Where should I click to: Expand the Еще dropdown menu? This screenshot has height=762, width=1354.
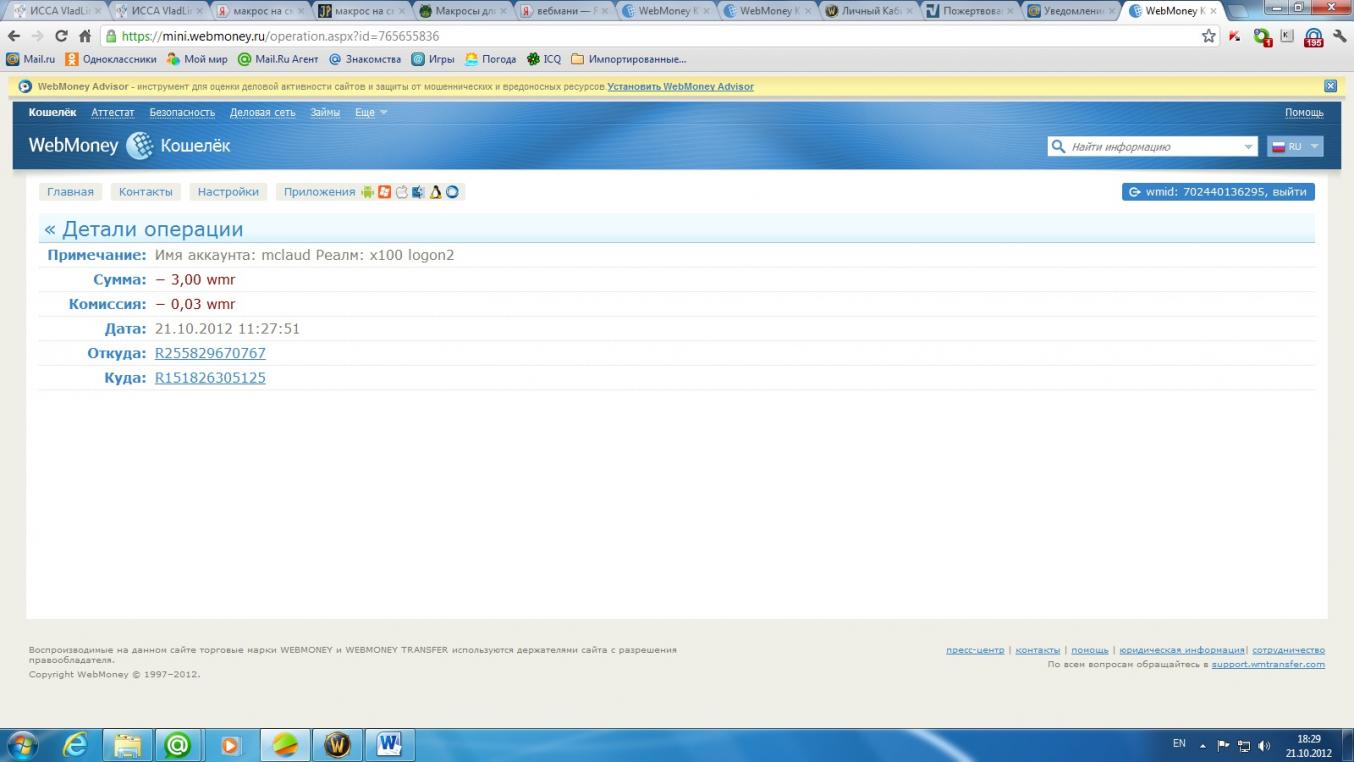371,113
